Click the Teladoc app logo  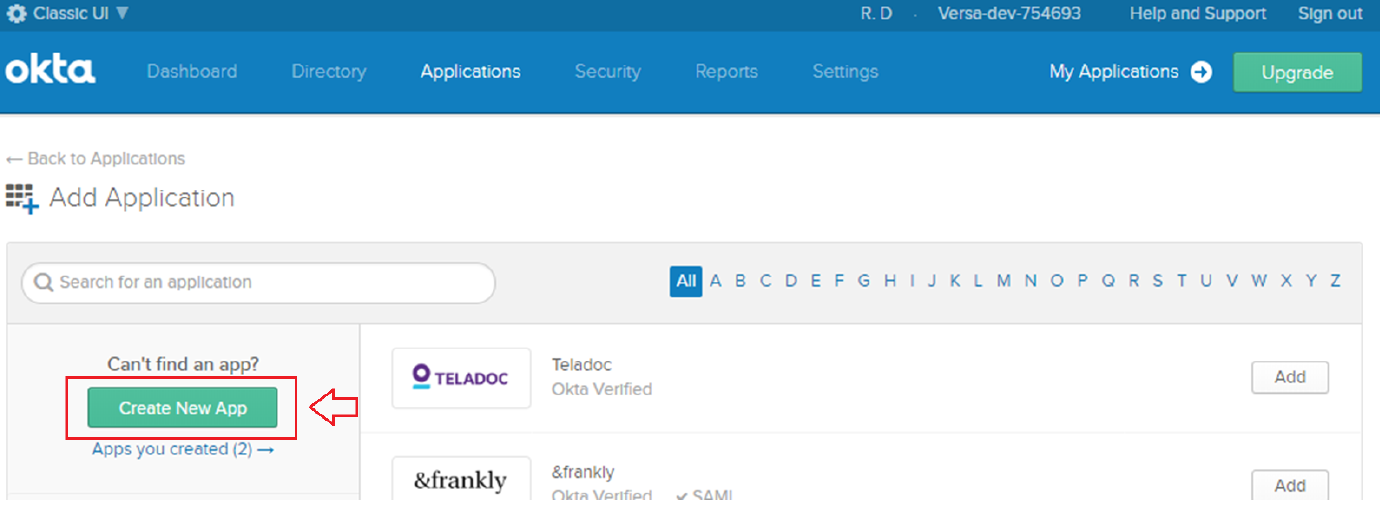coord(461,378)
